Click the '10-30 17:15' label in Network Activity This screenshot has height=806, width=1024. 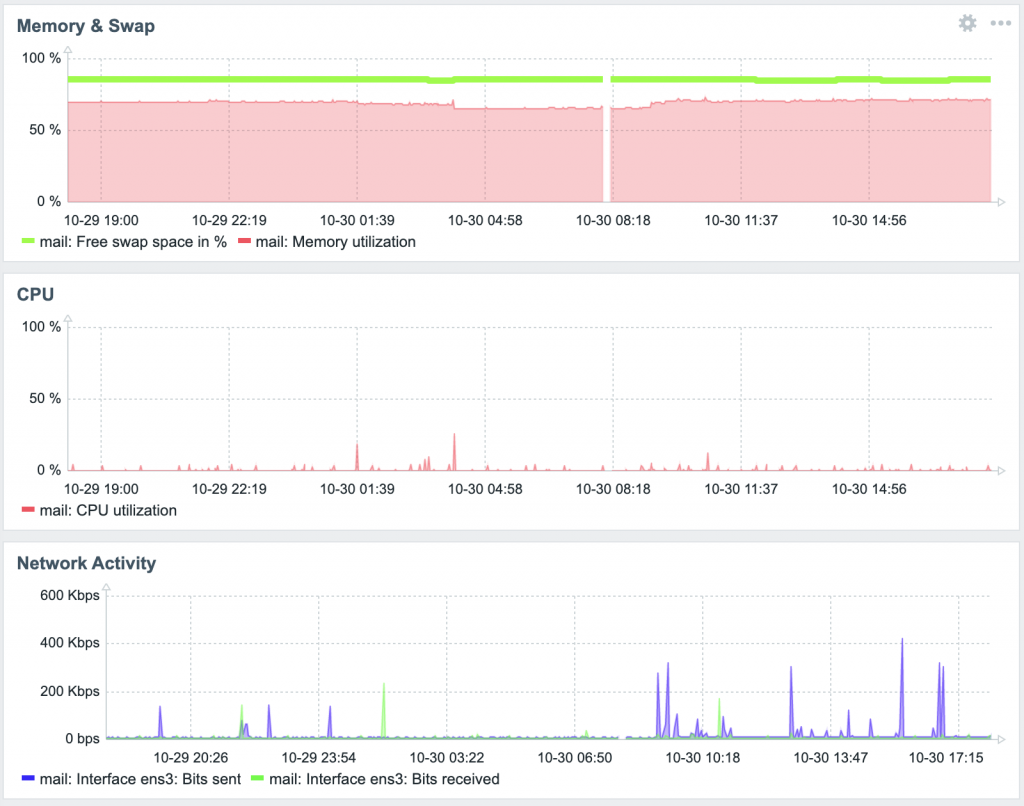(x=946, y=758)
